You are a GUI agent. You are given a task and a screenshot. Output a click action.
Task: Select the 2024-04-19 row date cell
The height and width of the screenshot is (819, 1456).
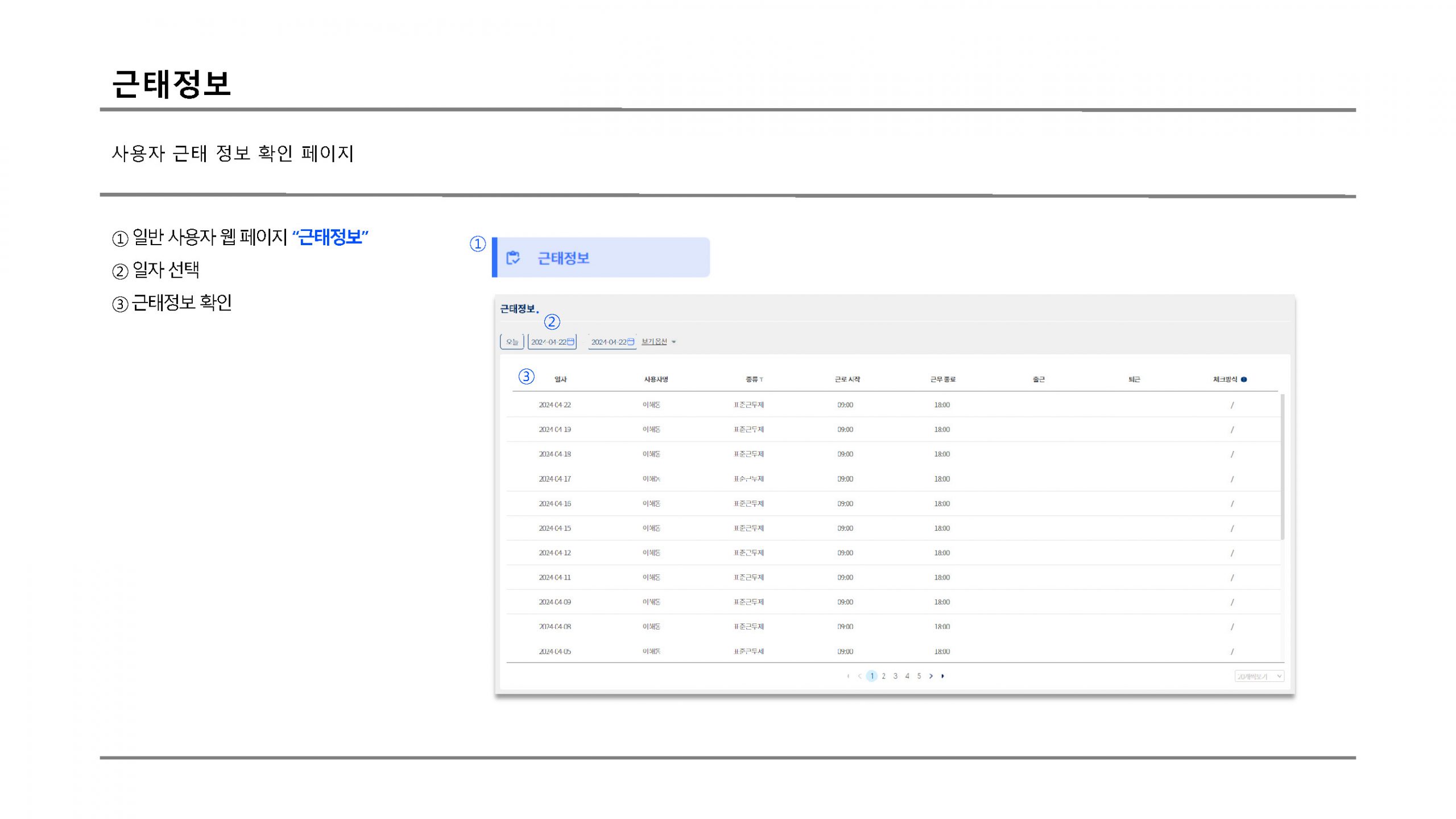coord(555,429)
